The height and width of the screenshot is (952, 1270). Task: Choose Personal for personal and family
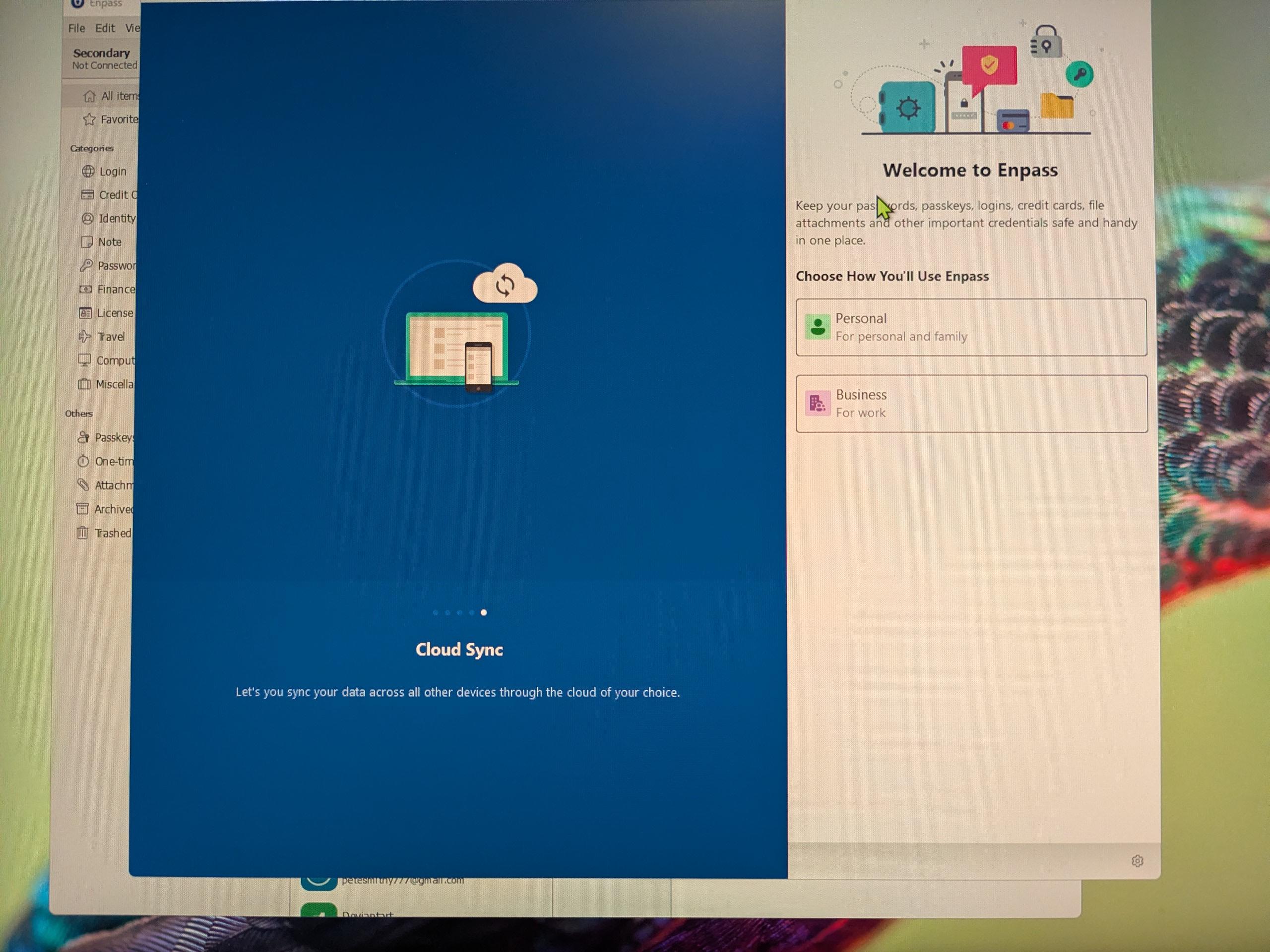[x=971, y=327]
